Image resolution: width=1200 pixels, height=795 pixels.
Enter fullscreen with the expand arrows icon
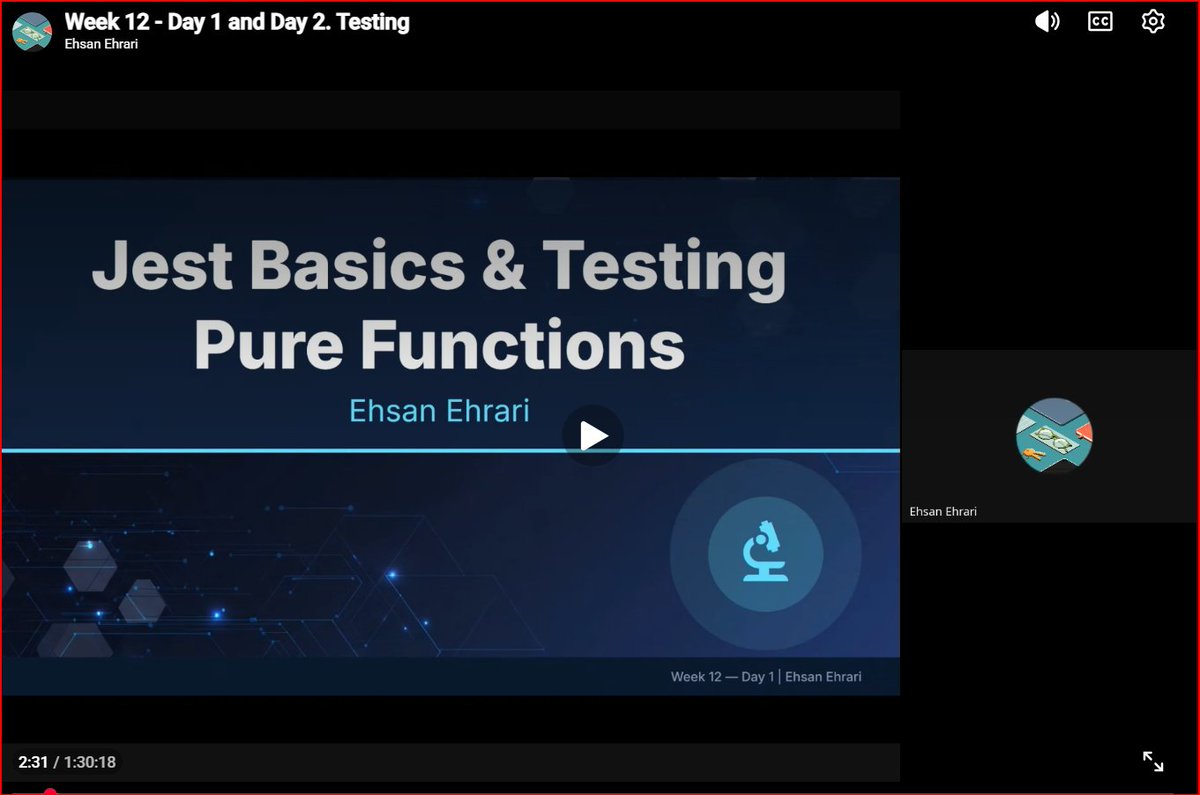click(1153, 762)
